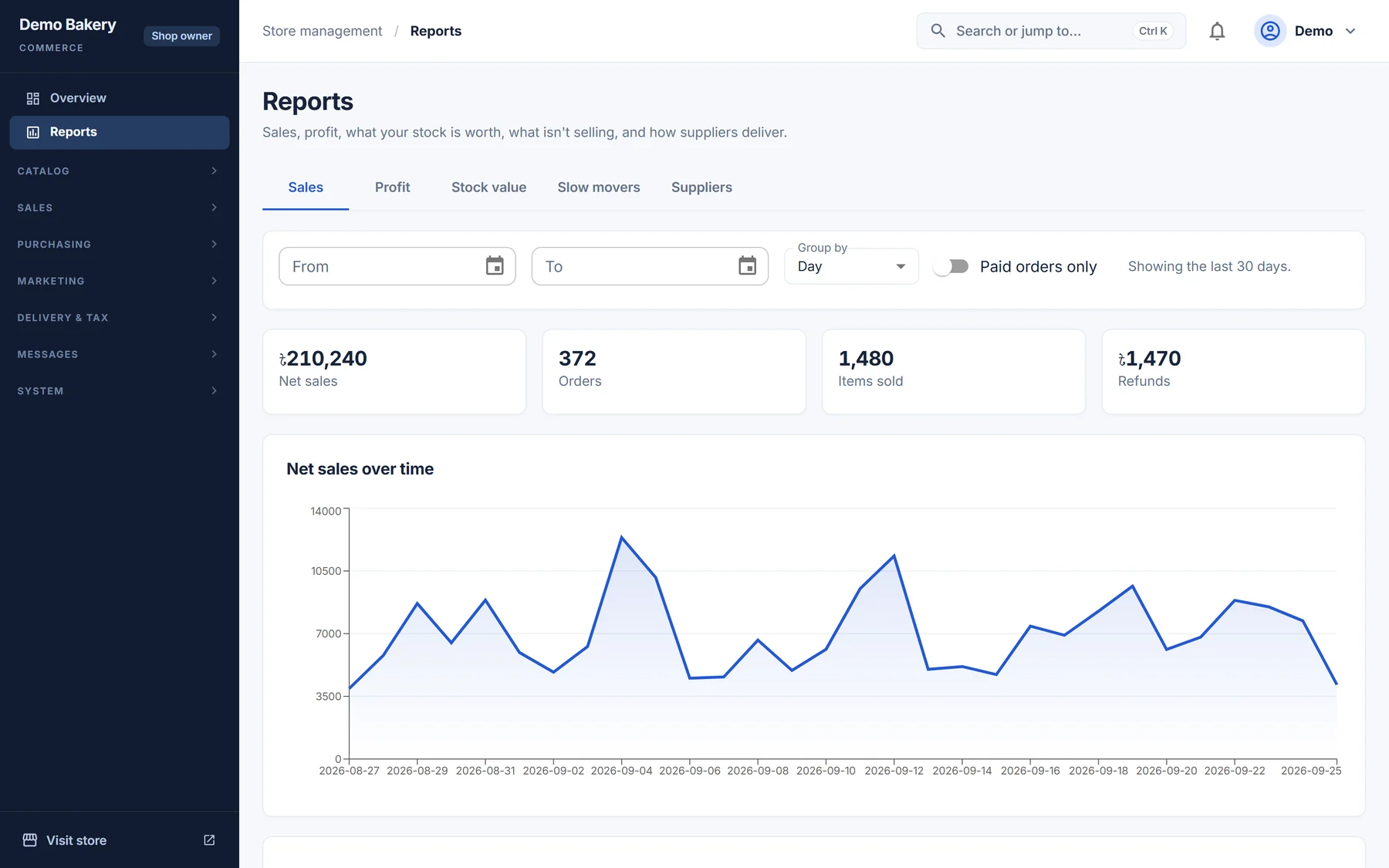Screen dimensions: 1389x868
Task: Open the Demo account menu chevron
Action: pyautogui.click(x=1350, y=31)
